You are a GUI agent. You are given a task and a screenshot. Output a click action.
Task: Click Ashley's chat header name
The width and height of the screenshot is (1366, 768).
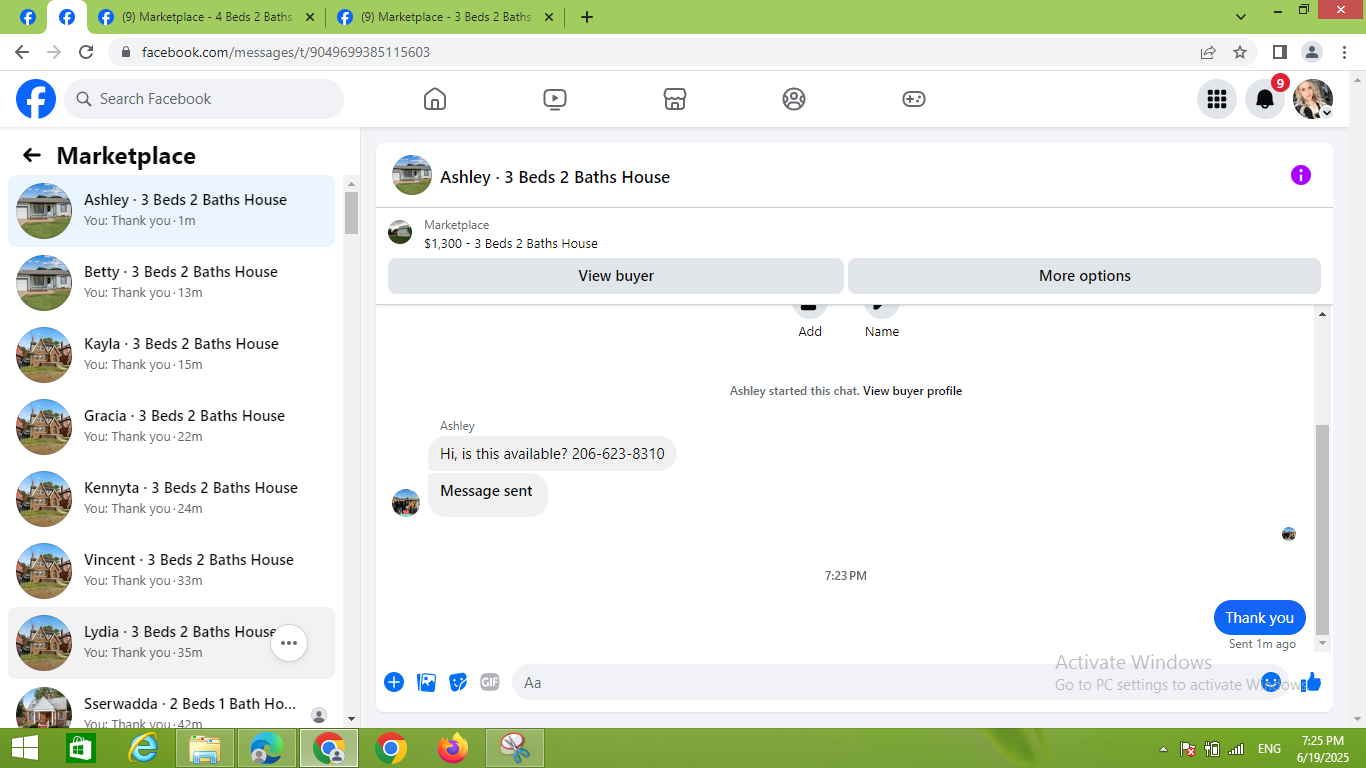(x=555, y=177)
